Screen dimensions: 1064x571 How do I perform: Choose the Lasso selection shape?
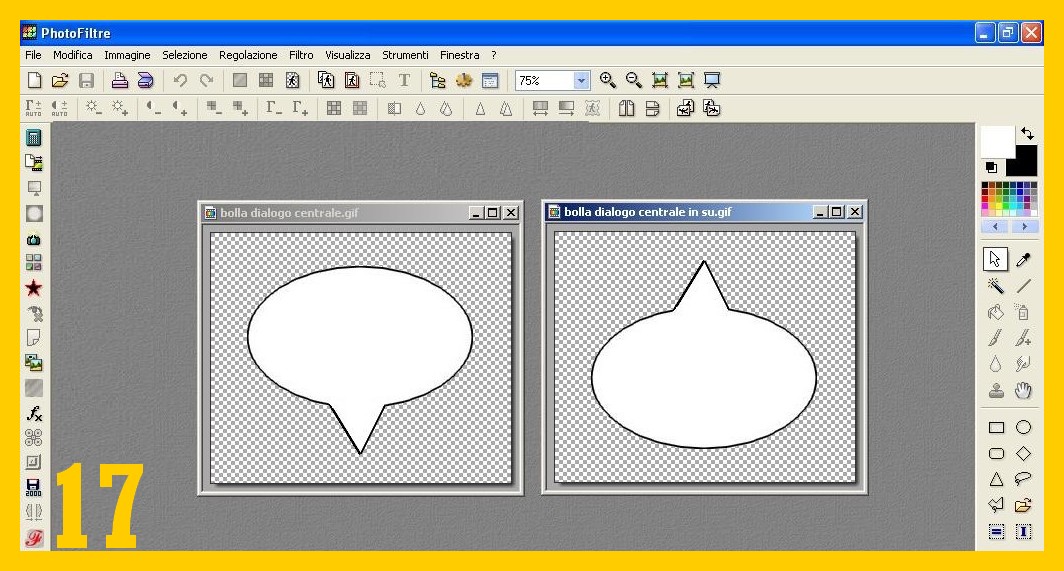[1023, 479]
